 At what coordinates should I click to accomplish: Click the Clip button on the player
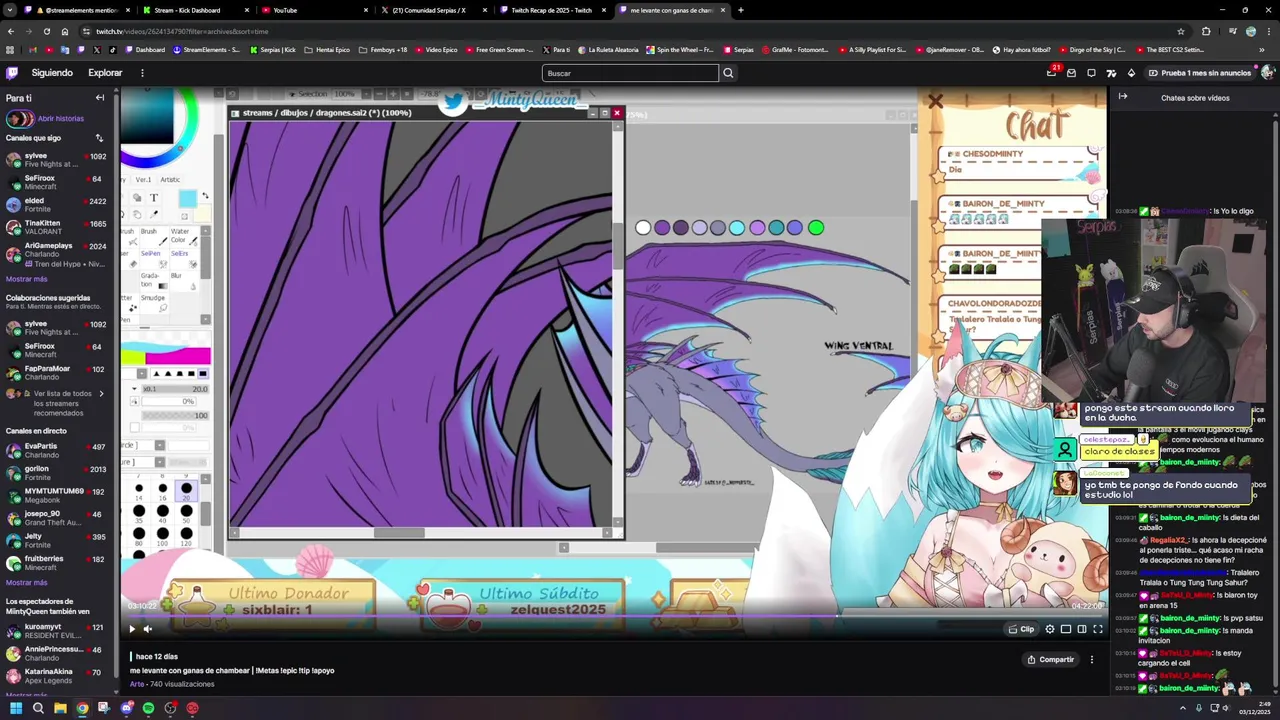point(1022,629)
